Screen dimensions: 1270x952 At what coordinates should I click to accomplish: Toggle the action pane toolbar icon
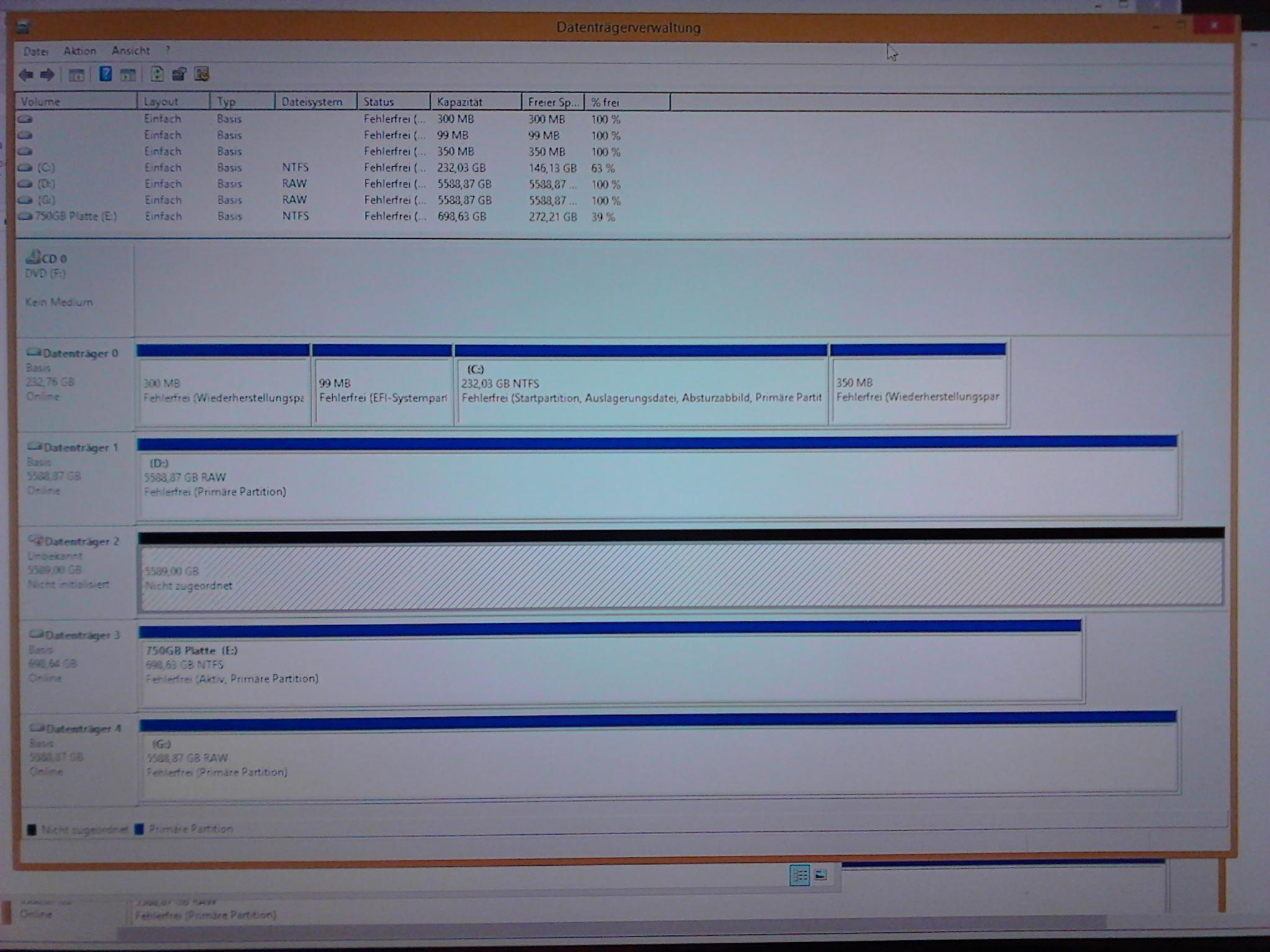pyautogui.click(x=128, y=75)
